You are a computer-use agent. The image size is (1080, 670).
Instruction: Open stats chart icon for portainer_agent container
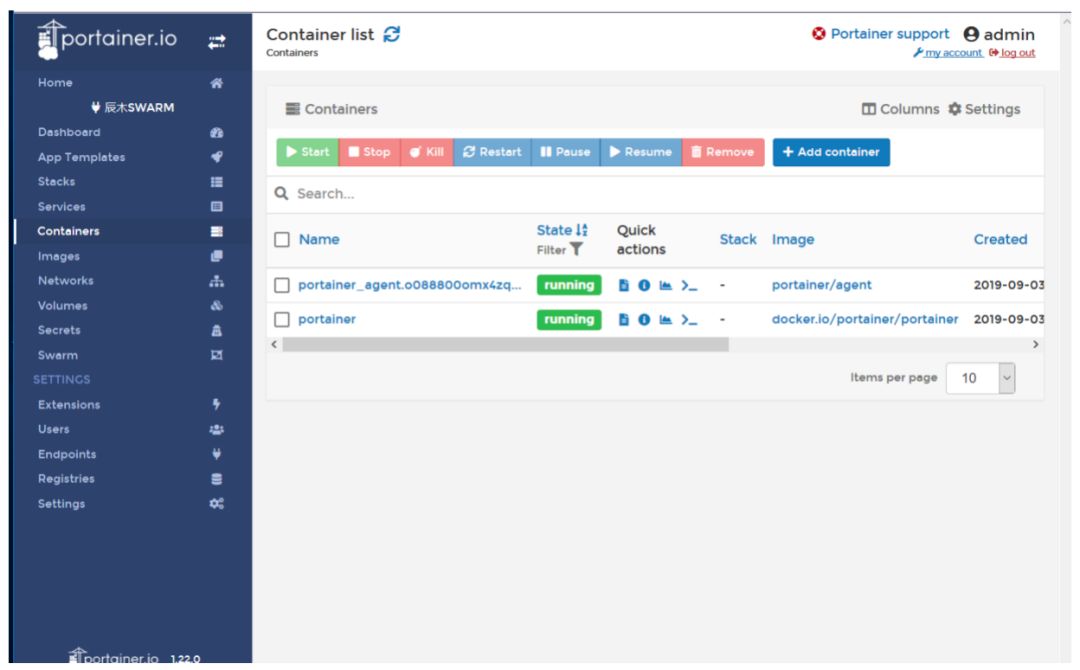point(665,285)
